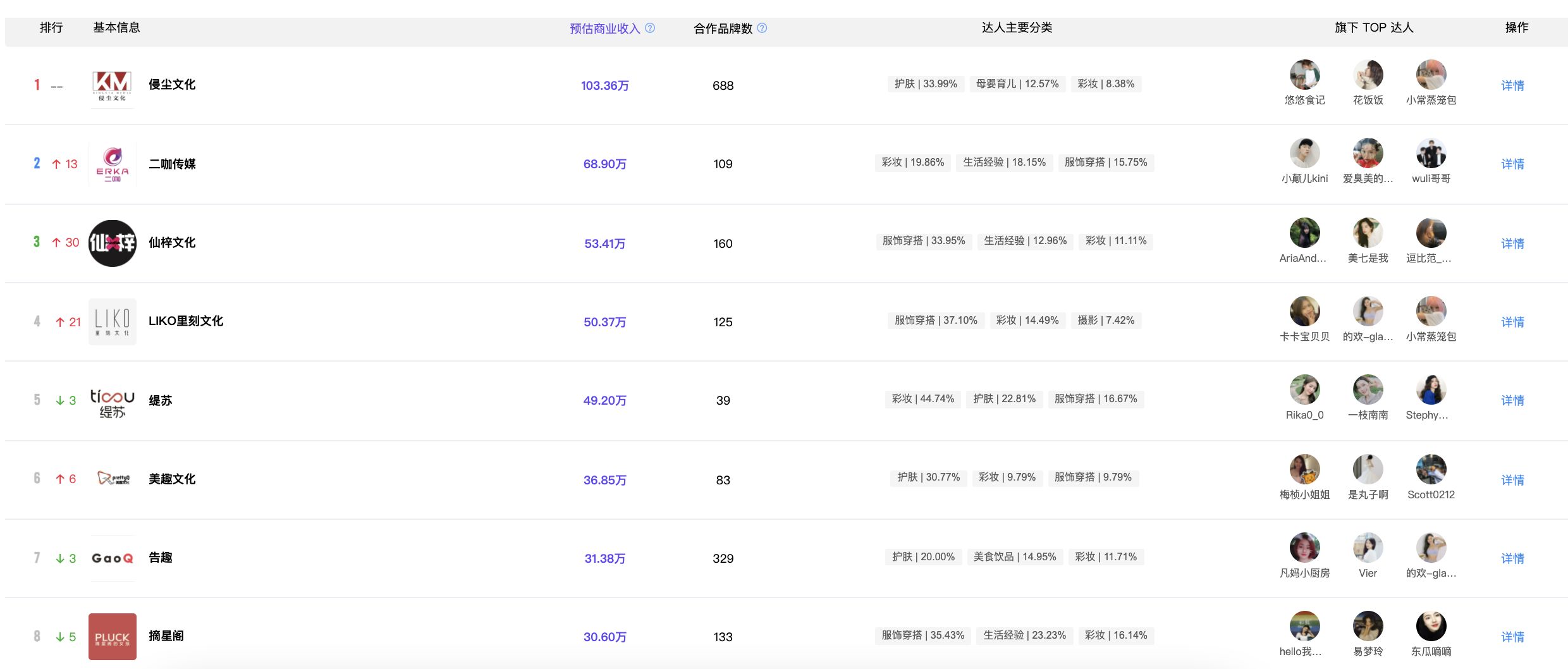
Task: Open 东瓜嘀嘀 avatar
Action: pyautogui.click(x=1431, y=627)
